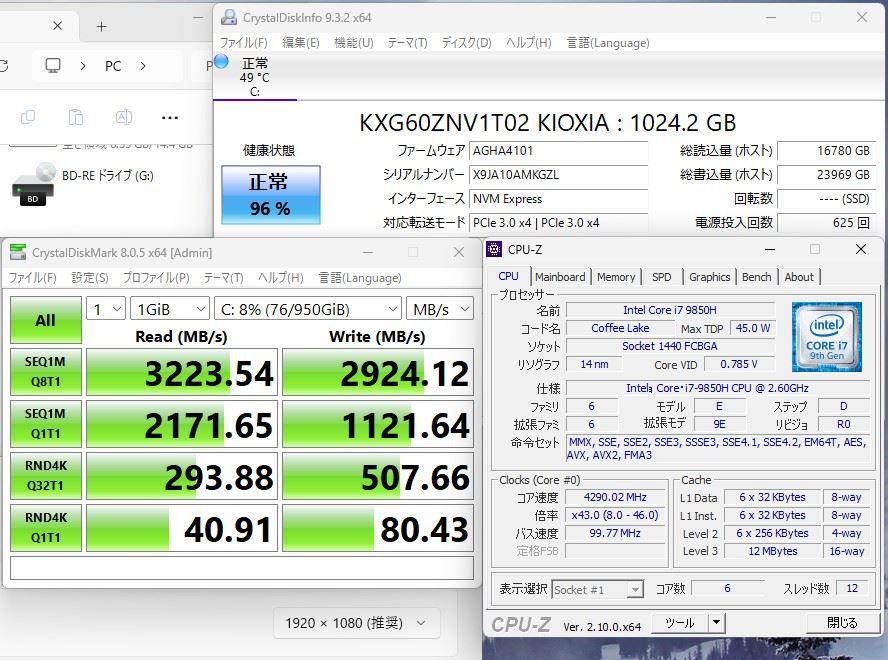Open テーマ(T) menu in CrystalDiskMark
This screenshot has height=660, width=888.
tap(223, 278)
